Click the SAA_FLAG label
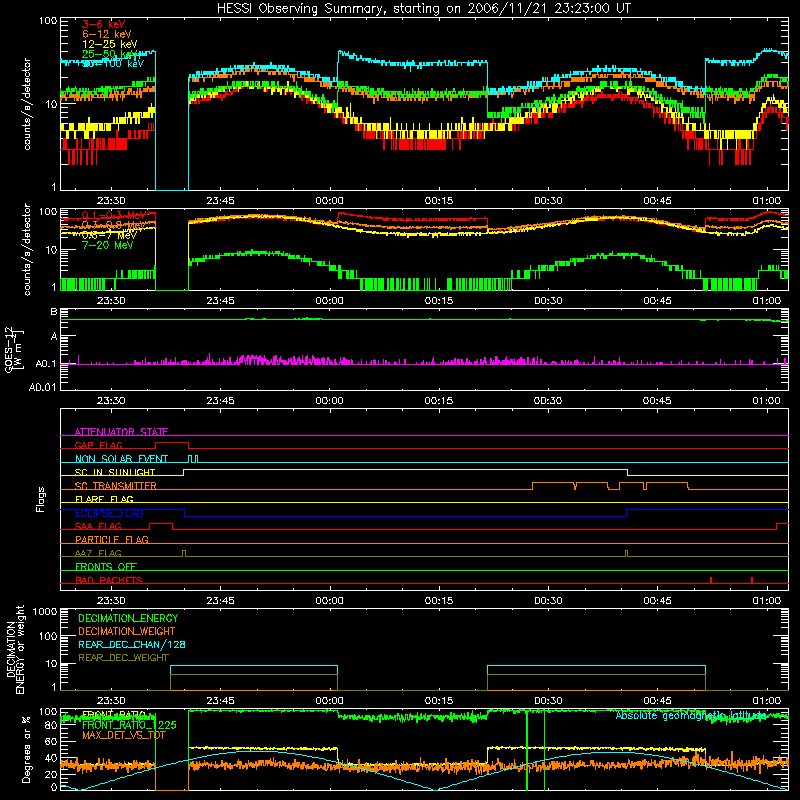 [98, 526]
